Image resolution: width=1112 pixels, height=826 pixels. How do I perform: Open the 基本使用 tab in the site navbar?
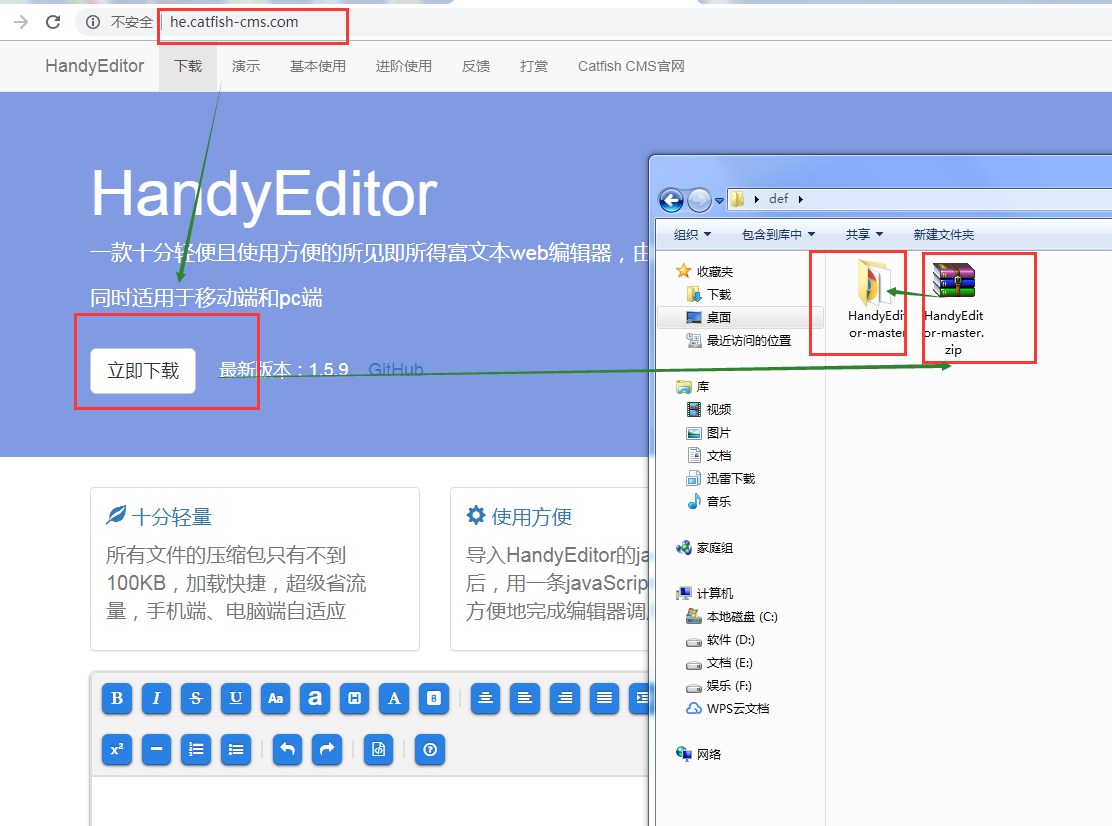point(318,66)
